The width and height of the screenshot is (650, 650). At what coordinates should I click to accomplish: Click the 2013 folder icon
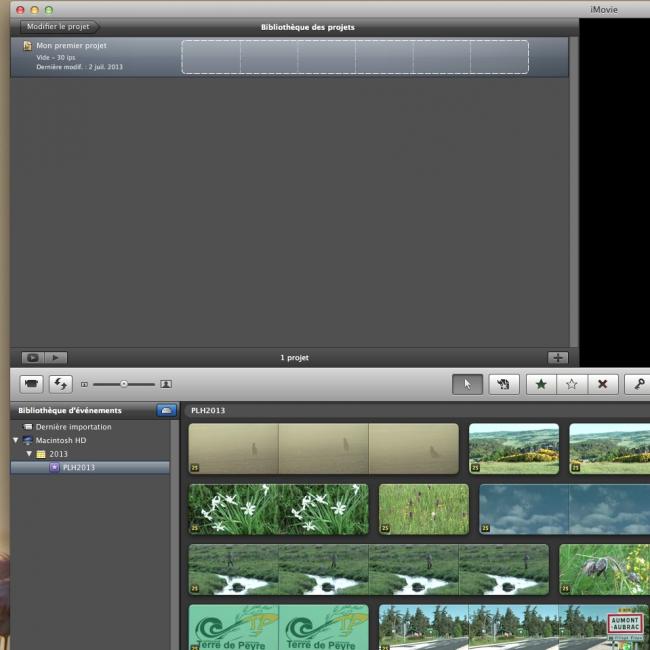click(41, 454)
